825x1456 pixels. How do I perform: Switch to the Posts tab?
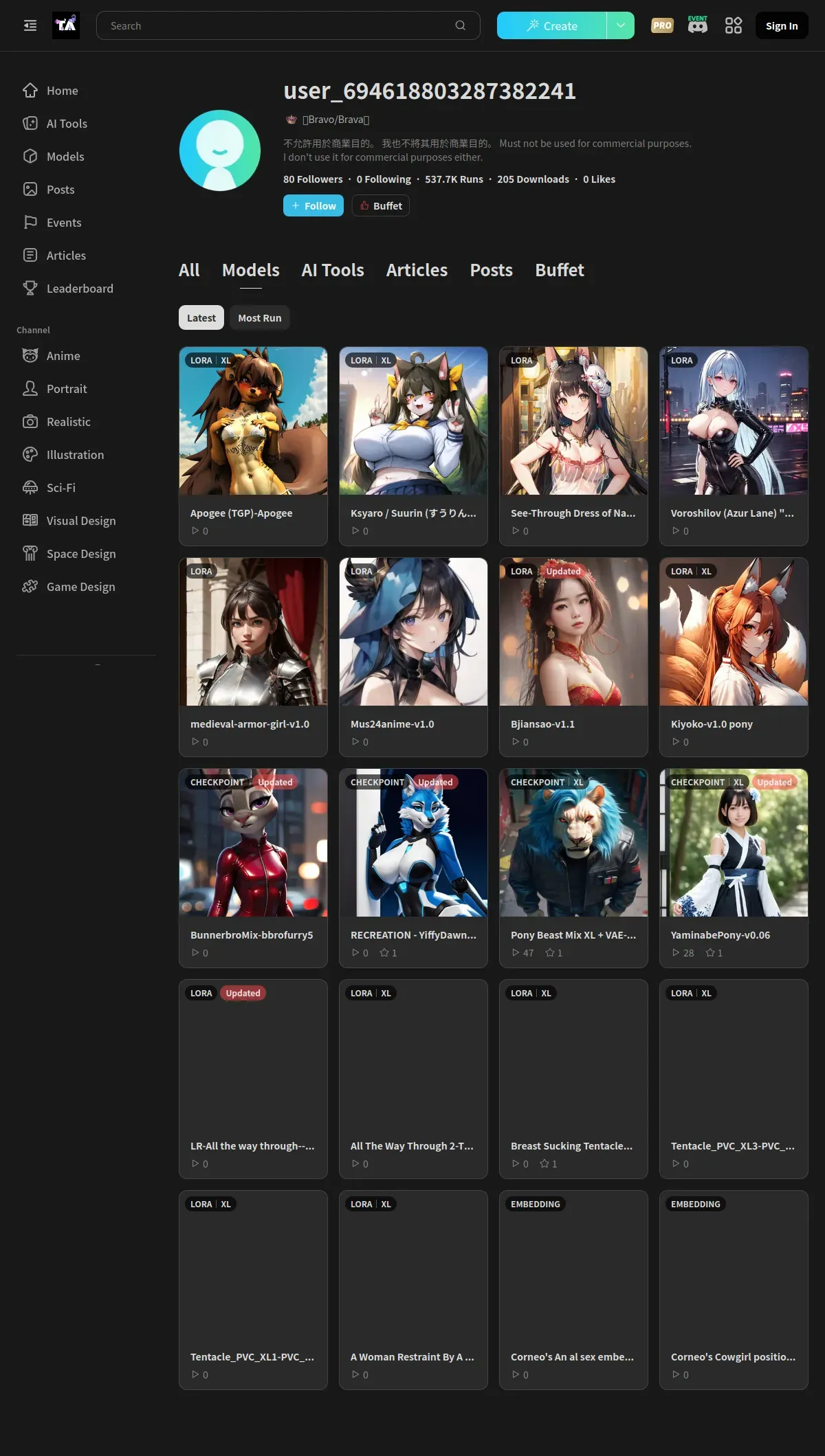point(492,270)
